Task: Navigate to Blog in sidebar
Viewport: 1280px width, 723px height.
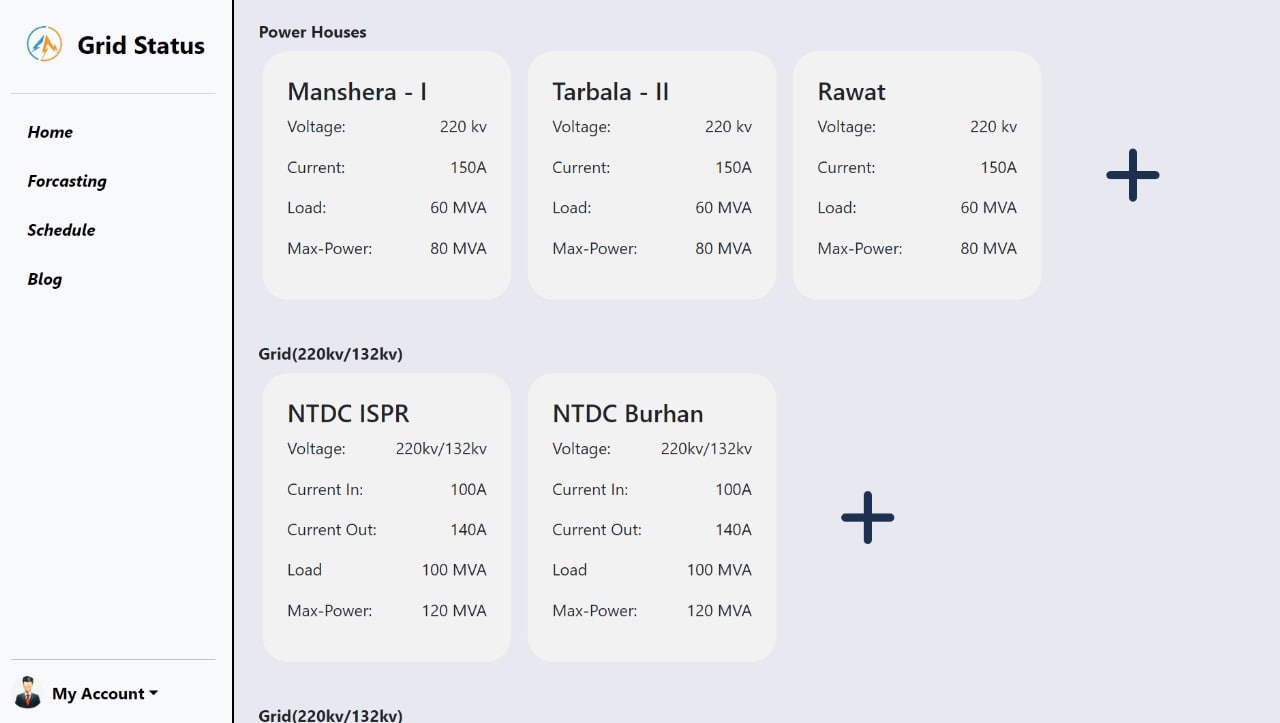Action: coord(44,279)
